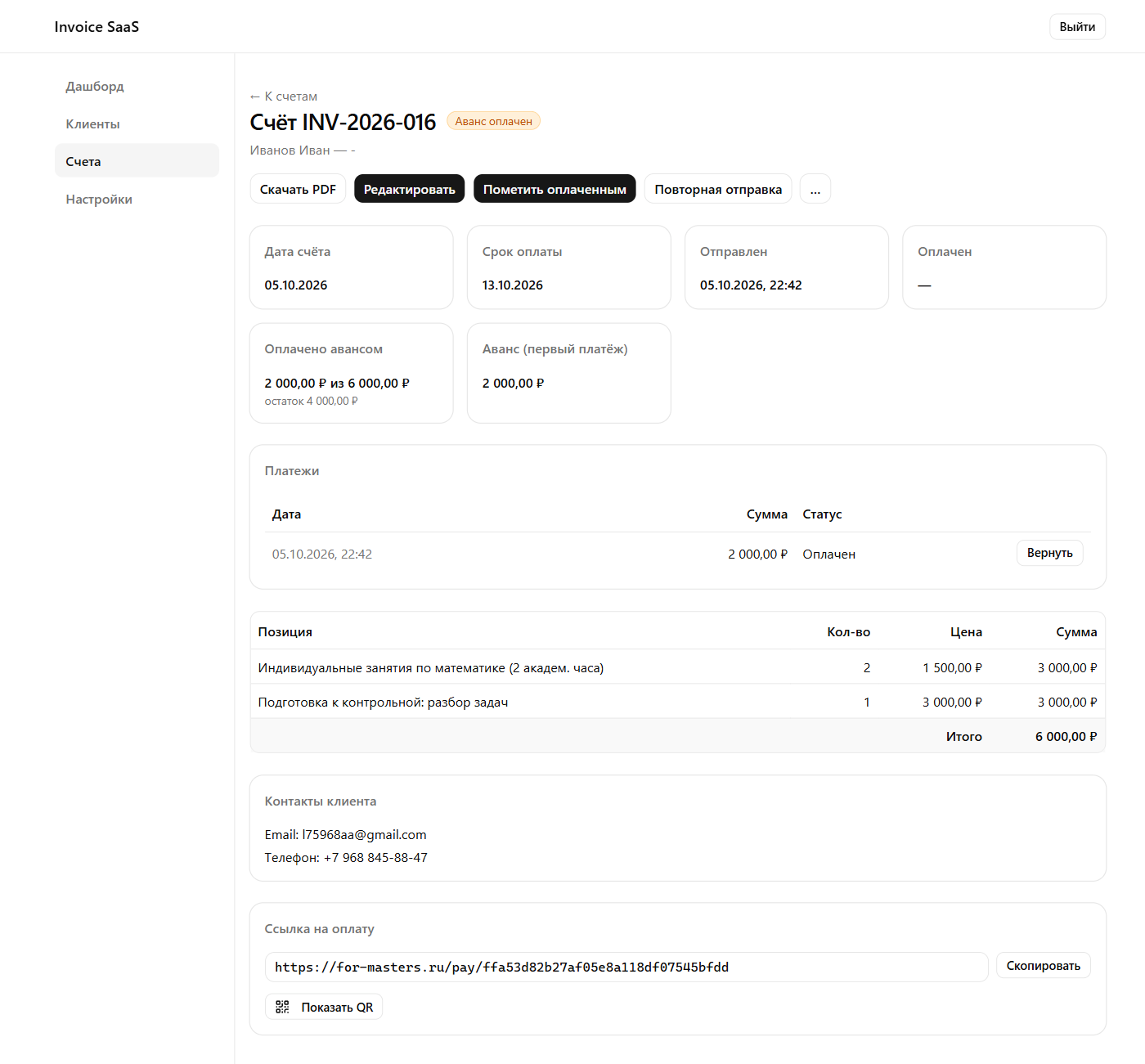The height and width of the screenshot is (1064, 1145).
Task: Click the 'остаток 4 000,00 ₽' text
Action: pos(311,402)
